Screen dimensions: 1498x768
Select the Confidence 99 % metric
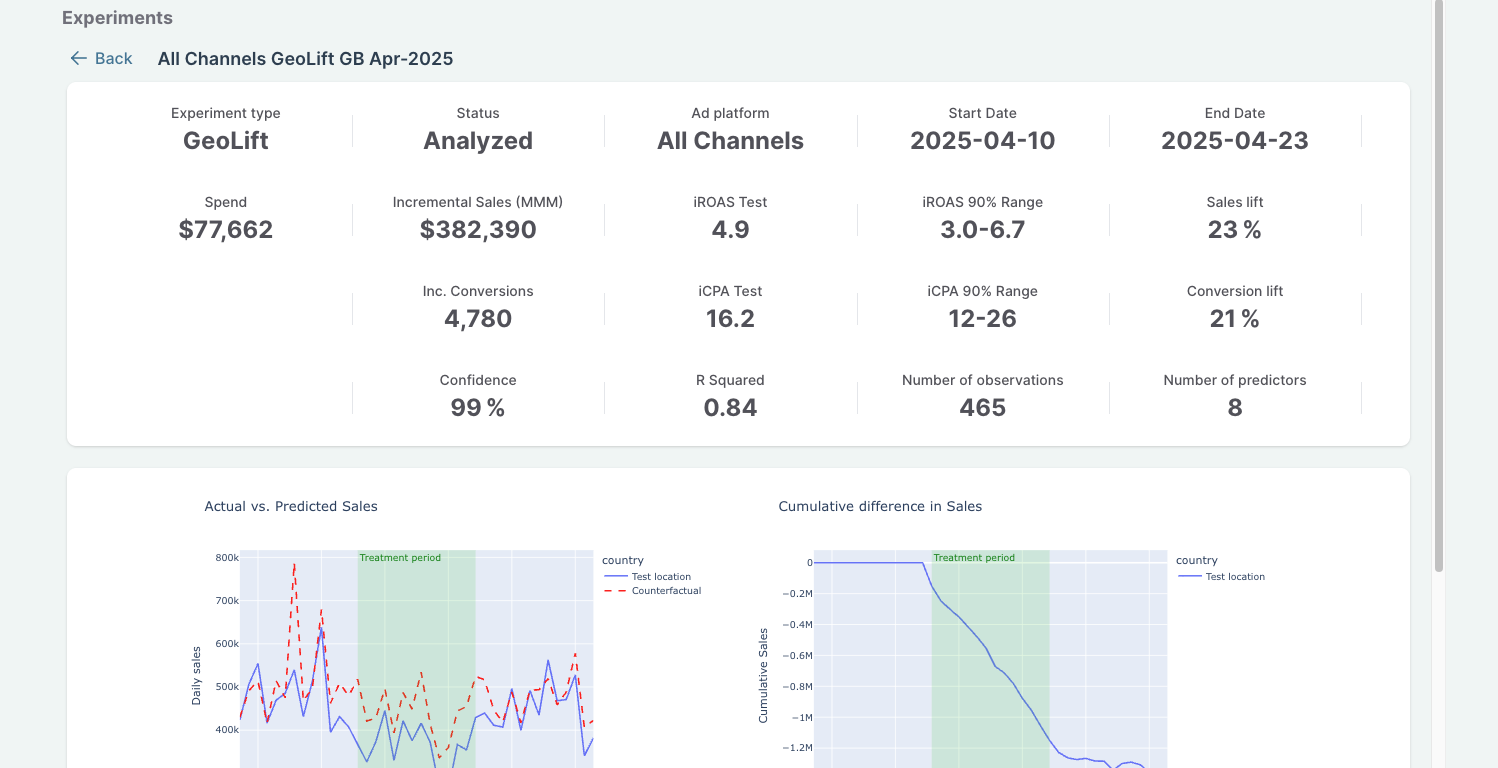click(x=478, y=408)
